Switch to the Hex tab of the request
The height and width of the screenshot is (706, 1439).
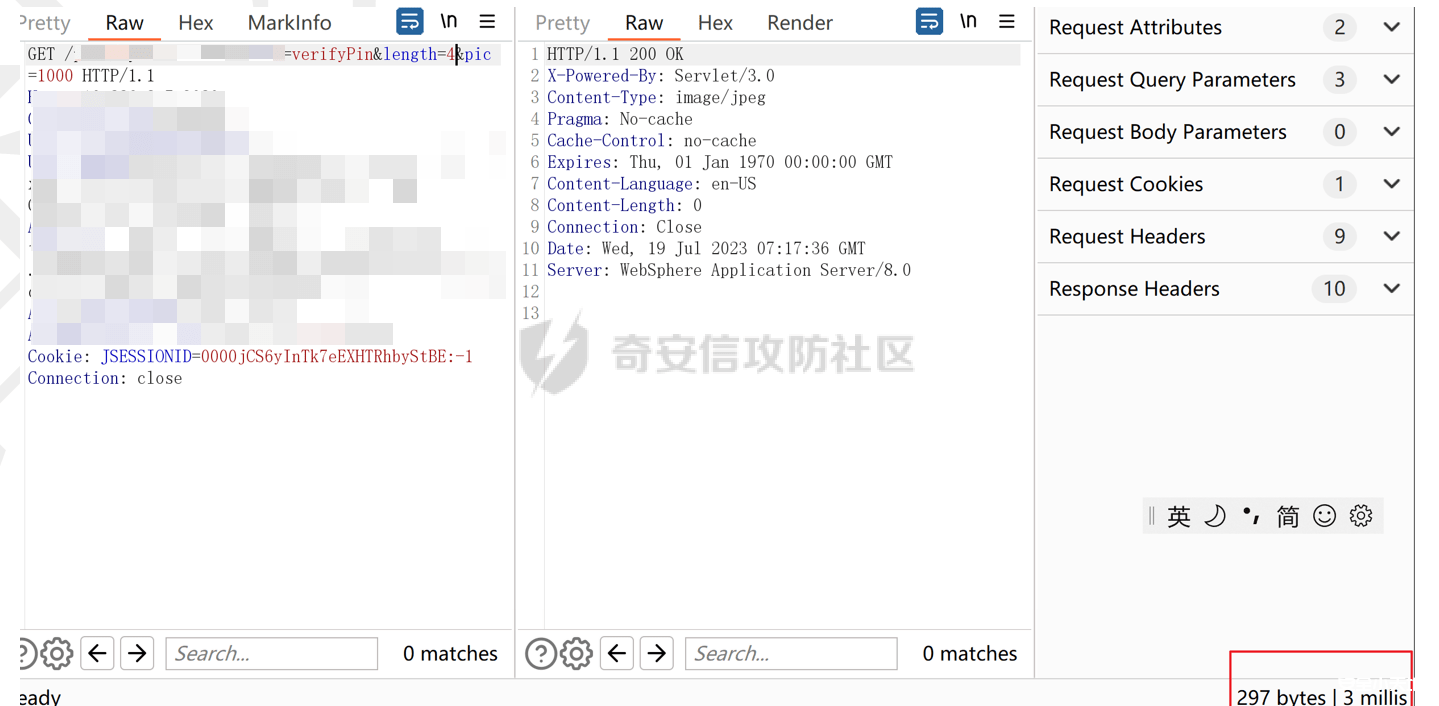pyautogui.click(x=195, y=22)
